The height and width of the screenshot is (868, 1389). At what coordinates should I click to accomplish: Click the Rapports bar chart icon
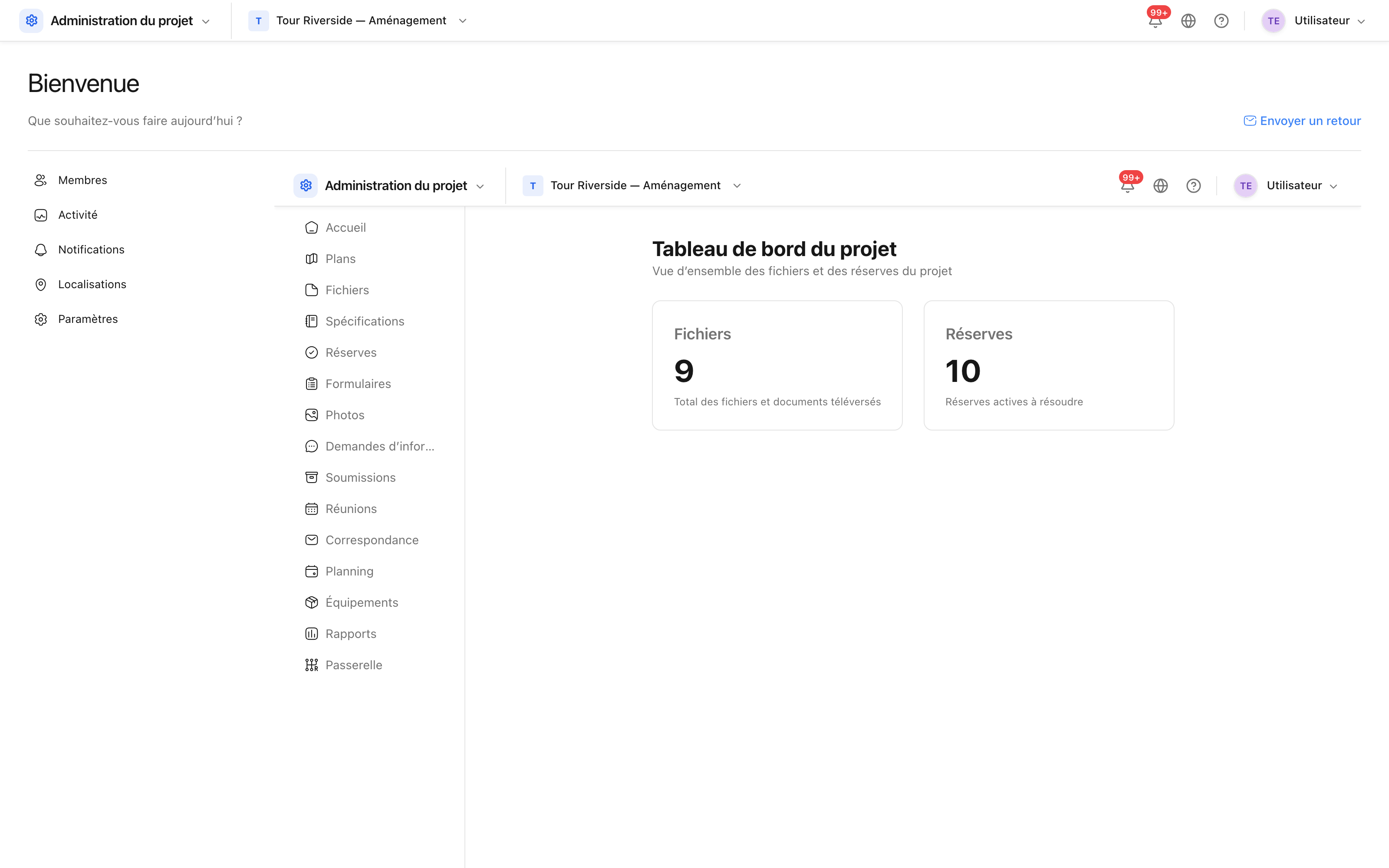pyautogui.click(x=312, y=634)
